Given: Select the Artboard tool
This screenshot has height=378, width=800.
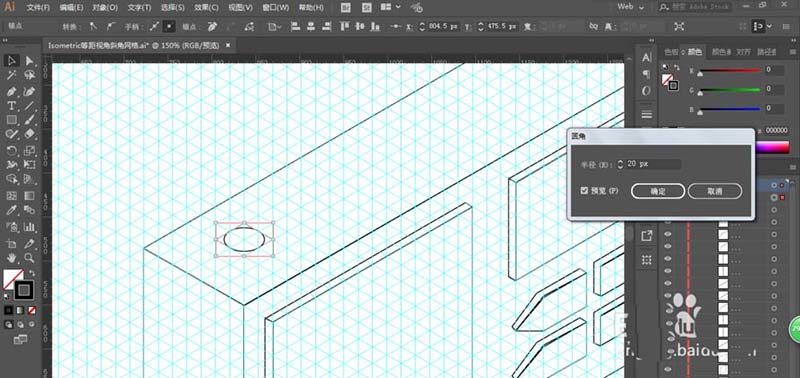Looking at the screenshot, I should [x=11, y=243].
